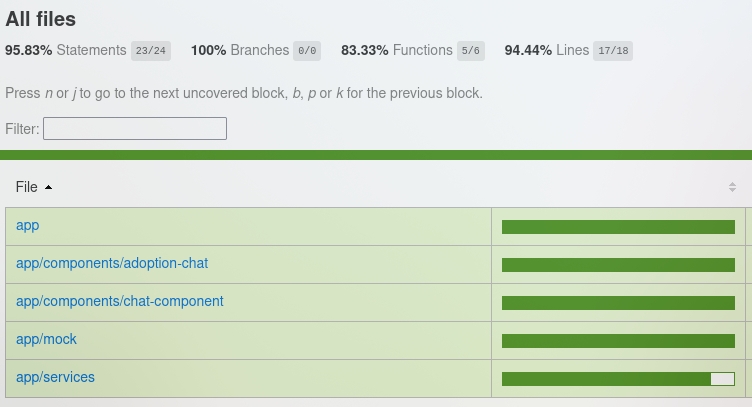752x407 pixels.
Task: Click the 5/6 functions badge
Action: pyautogui.click(x=470, y=51)
